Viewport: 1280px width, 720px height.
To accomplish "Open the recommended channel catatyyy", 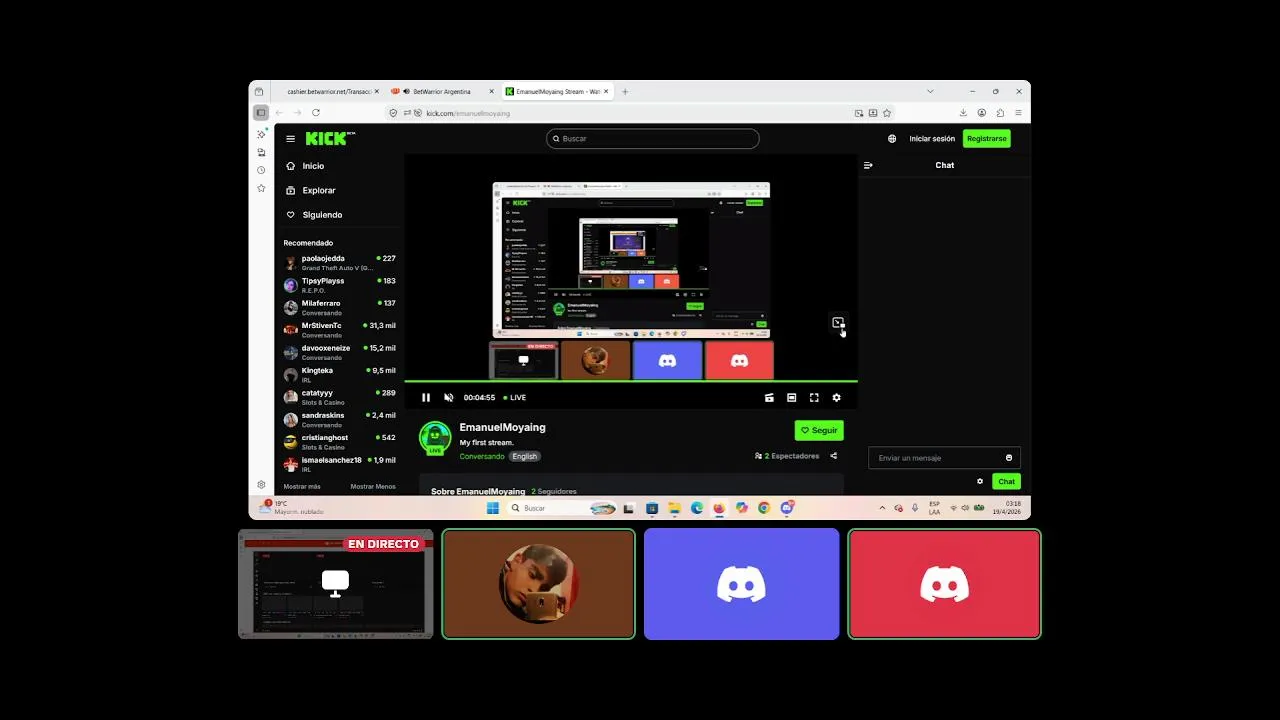I will tap(339, 397).
